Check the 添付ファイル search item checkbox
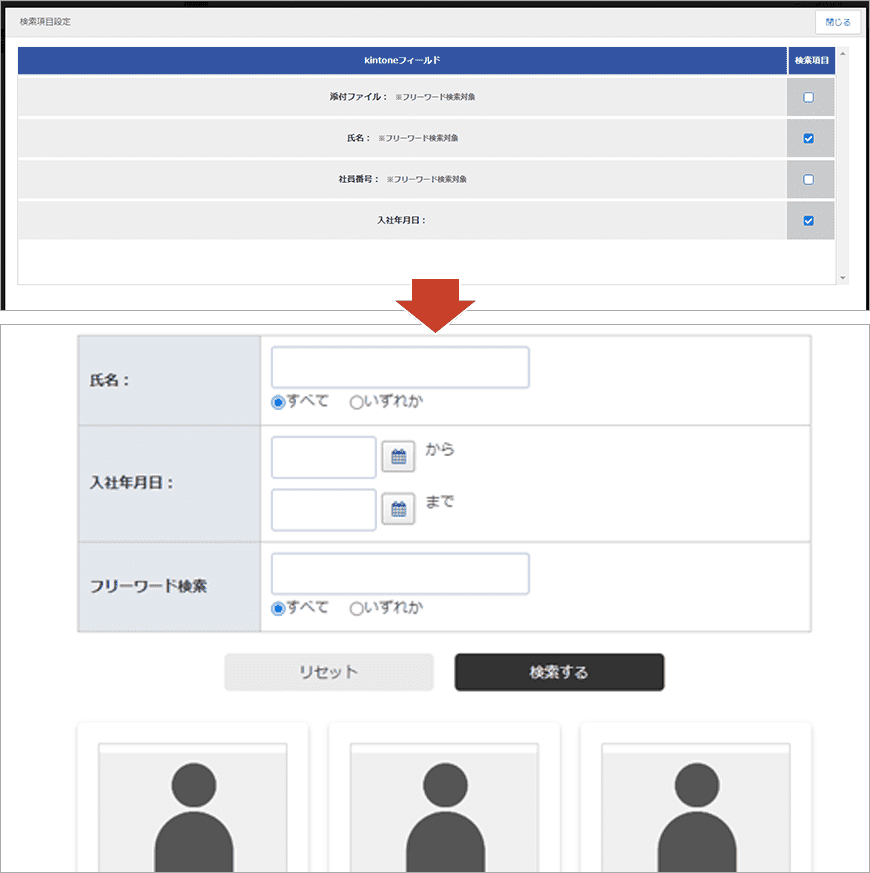This screenshot has width=870, height=873. [809, 97]
